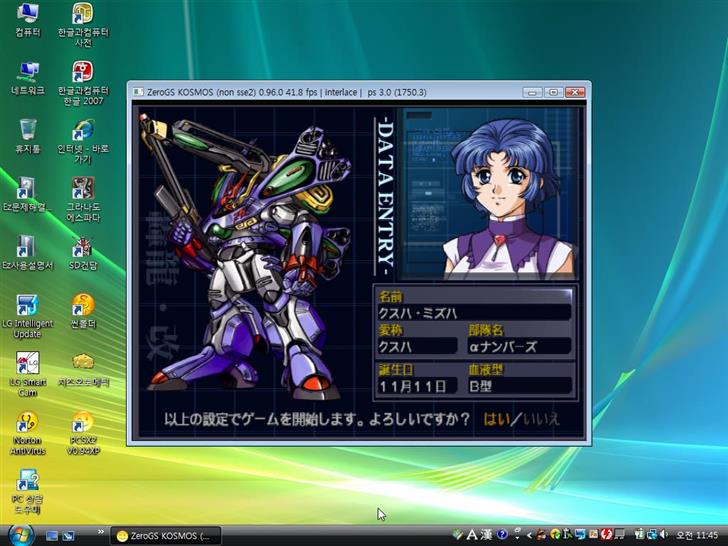This screenshot has height=546, width=728.
Task: Open the language bar help icon
Action: [x=502, y=535]
